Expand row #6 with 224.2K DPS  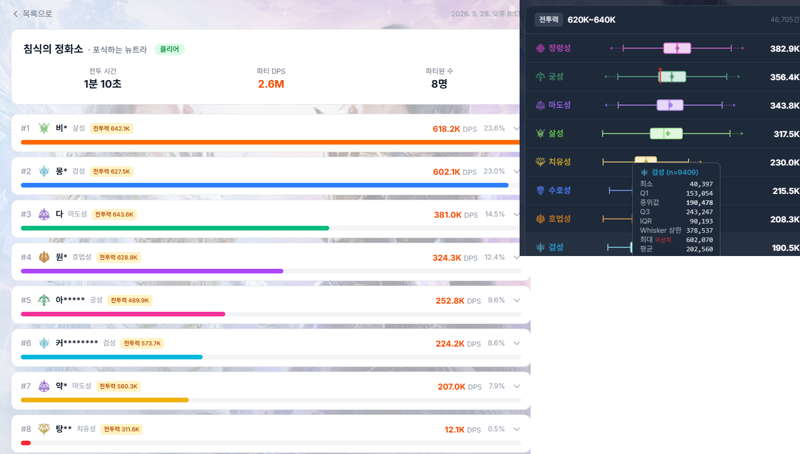[516, 343]
